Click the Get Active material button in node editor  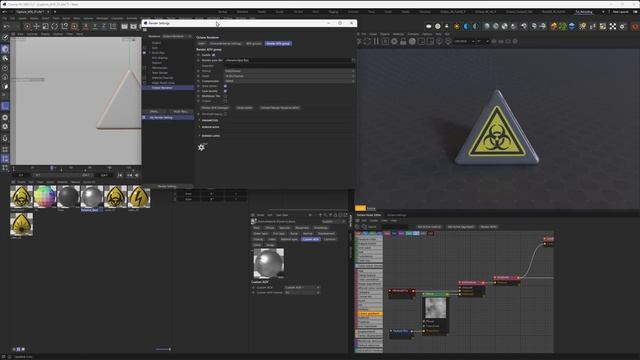(x=429, y=227)
